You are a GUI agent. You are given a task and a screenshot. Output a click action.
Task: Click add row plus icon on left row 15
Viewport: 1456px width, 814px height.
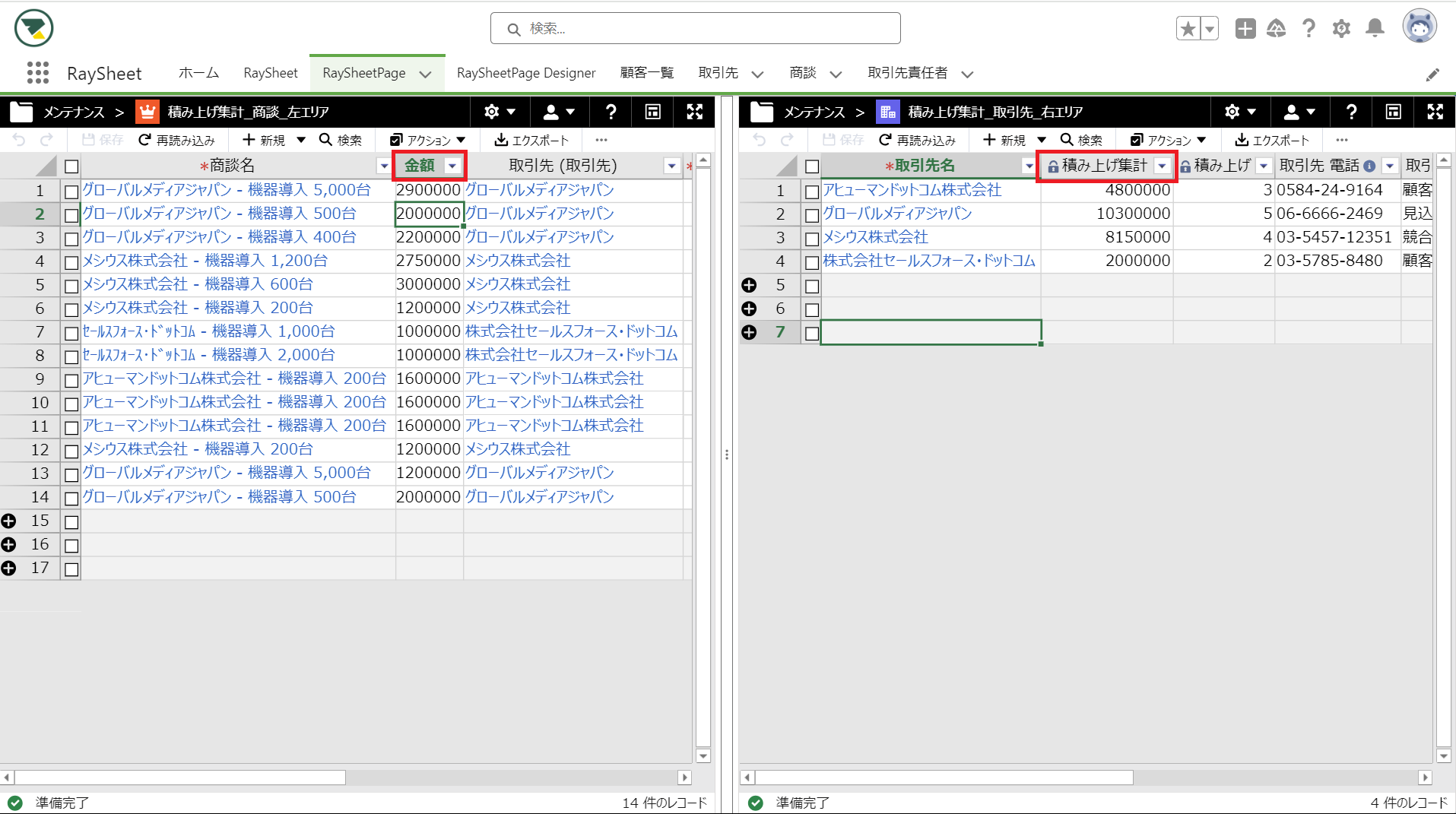8,521
